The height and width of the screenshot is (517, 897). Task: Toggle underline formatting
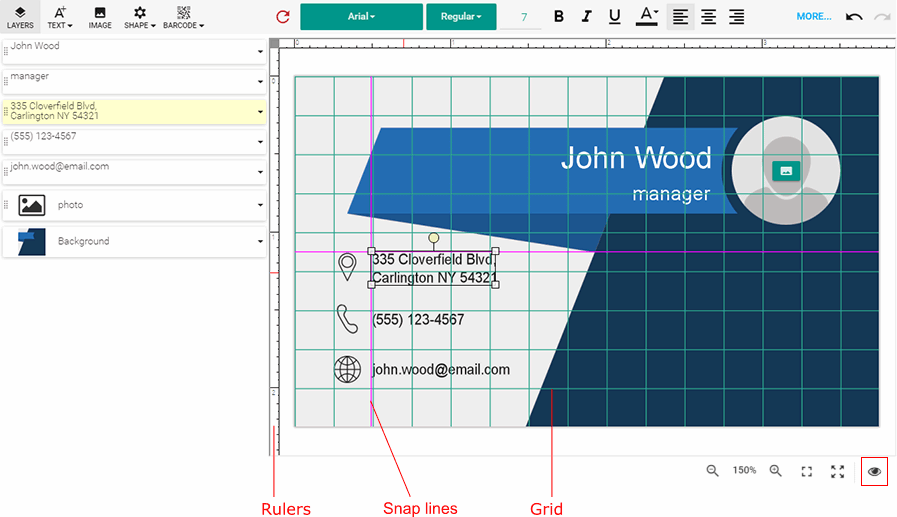[614, 17]
